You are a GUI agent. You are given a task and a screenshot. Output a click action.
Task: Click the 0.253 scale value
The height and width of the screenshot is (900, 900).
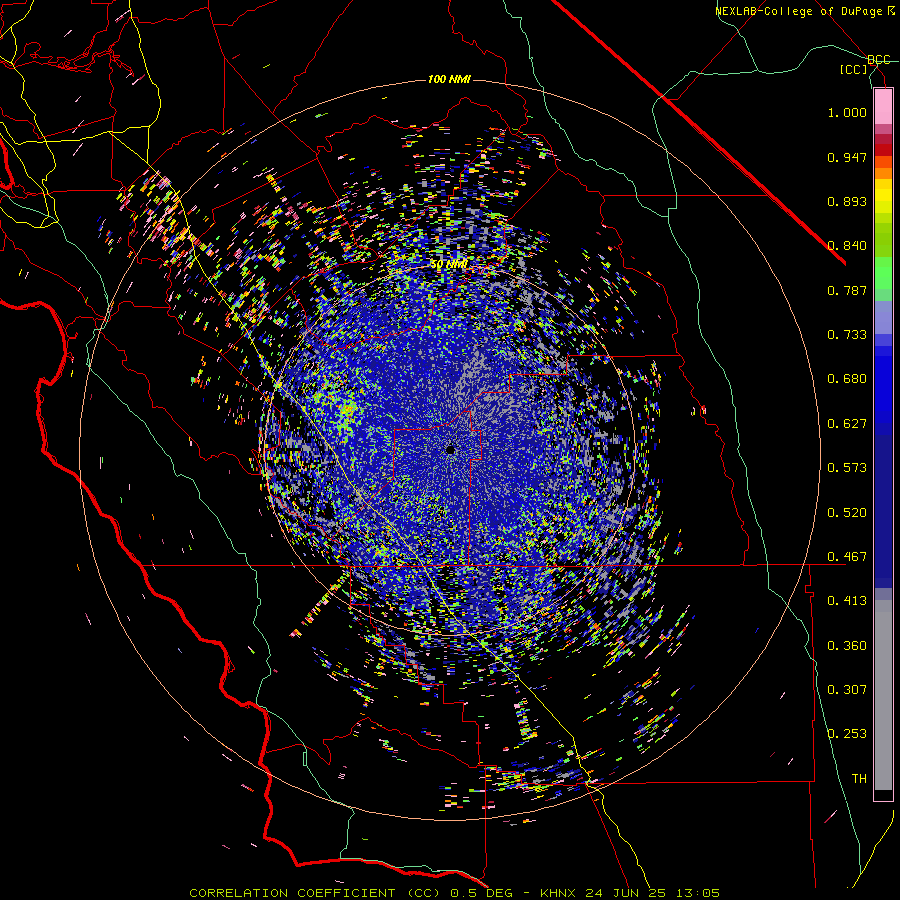tap(847, 734)
